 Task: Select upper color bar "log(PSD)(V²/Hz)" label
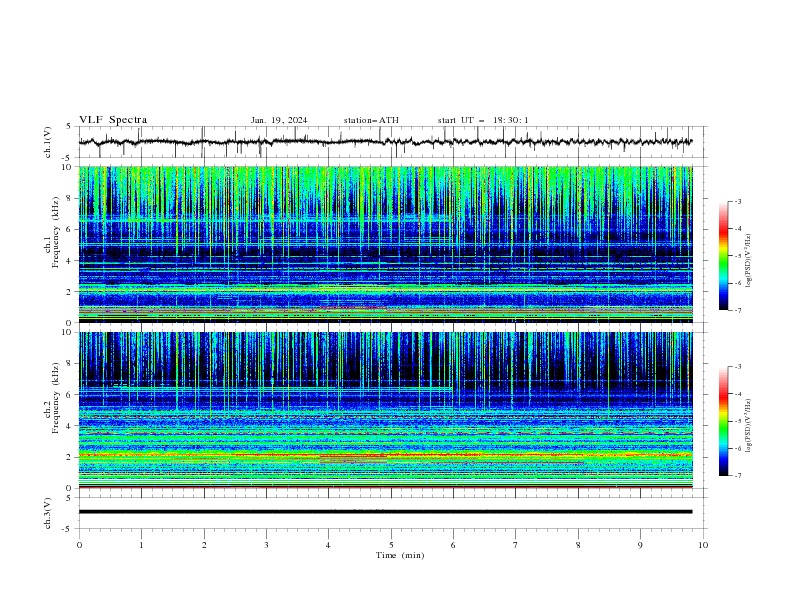pyautogui.click(x=749, y=261)
